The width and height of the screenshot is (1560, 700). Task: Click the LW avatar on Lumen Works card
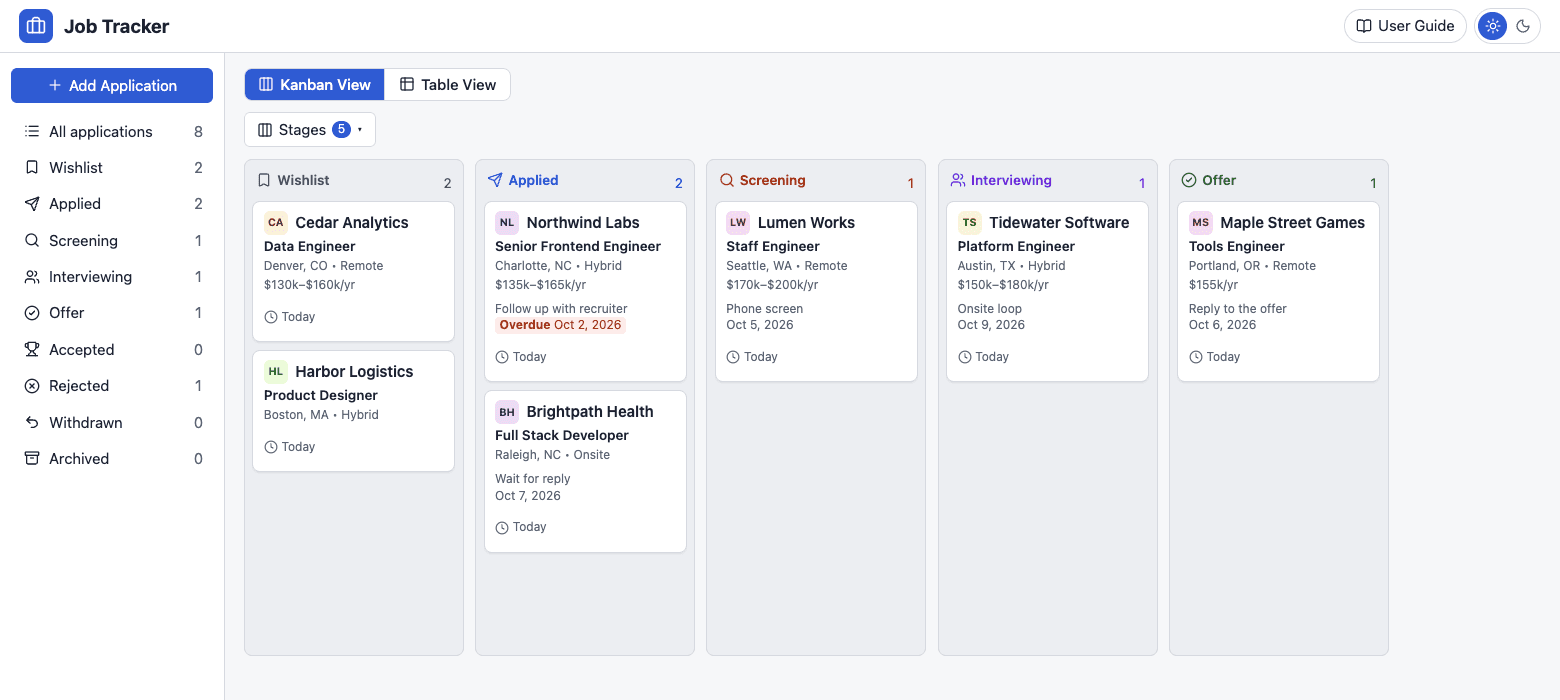pyautogui.click(x=738, y=223)
